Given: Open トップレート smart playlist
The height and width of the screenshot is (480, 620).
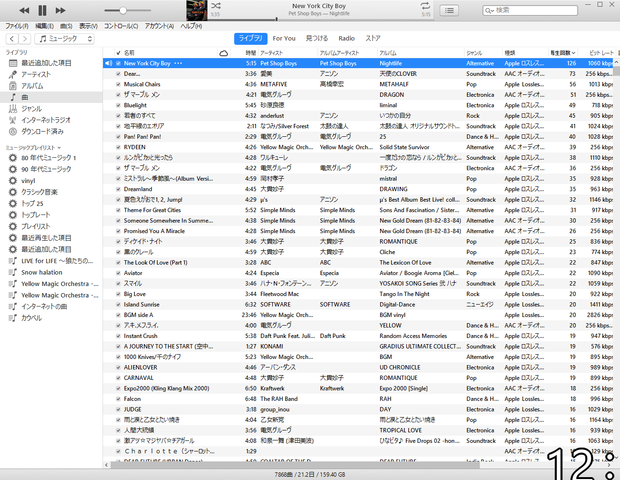Looking at the screenshot, I should pos(36,215).
